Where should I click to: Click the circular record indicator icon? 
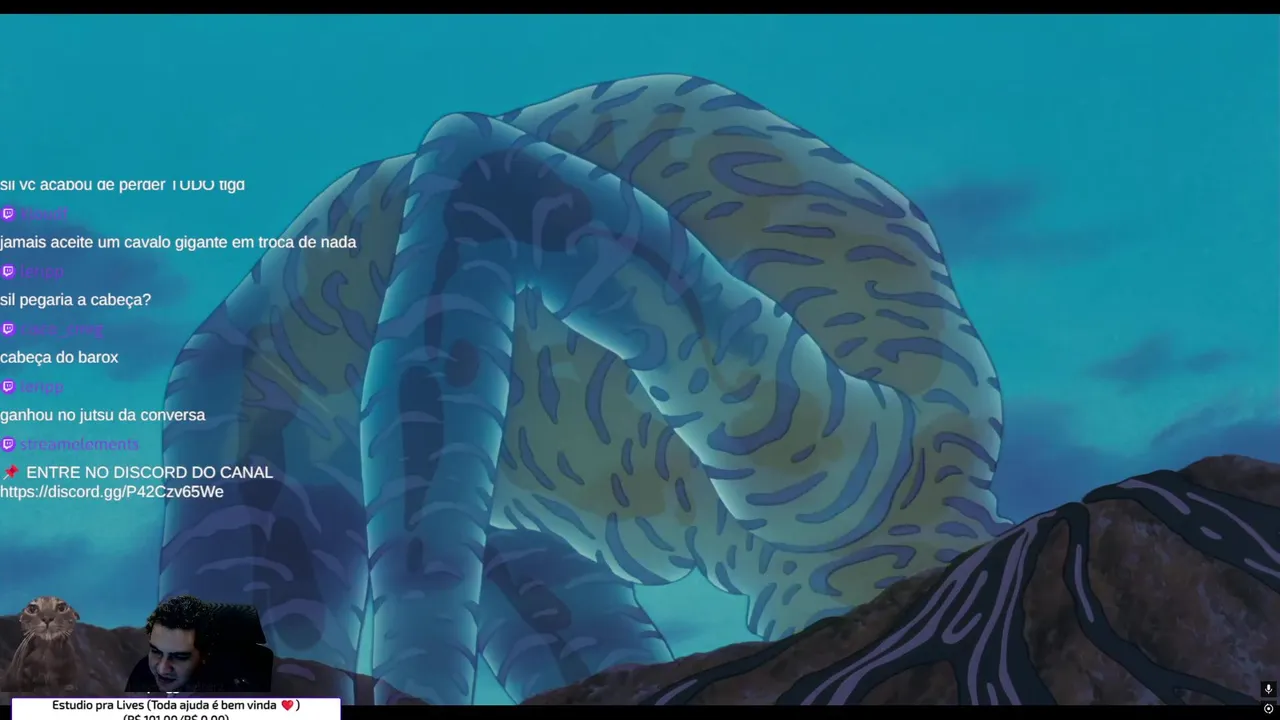click(1268, 709)
